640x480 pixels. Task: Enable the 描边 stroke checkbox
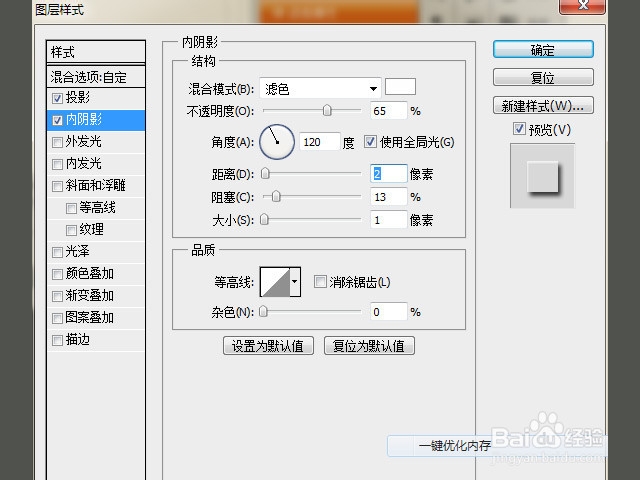point(57,340)
